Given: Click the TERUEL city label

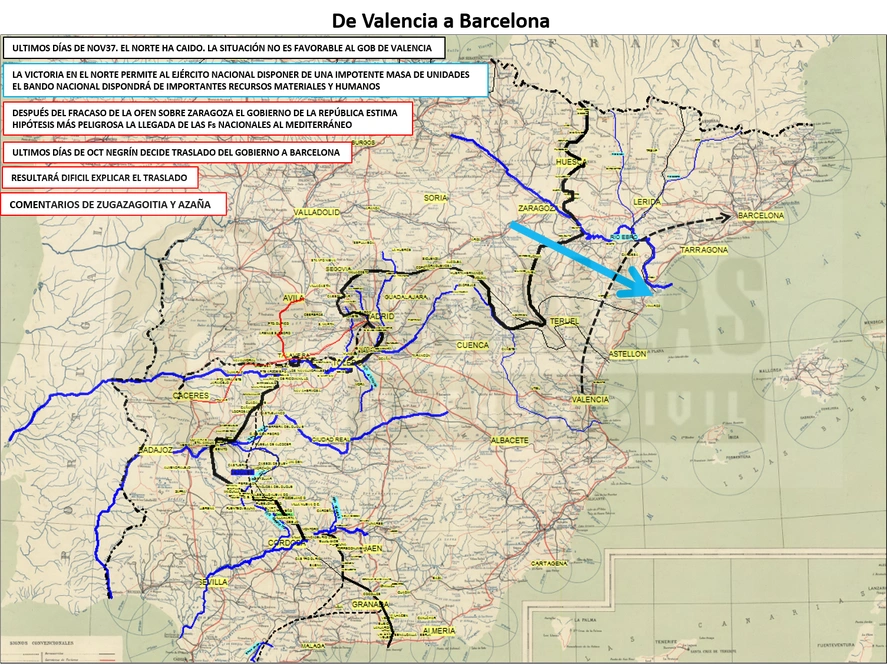Looking at the screenshot, I should 564,321.
